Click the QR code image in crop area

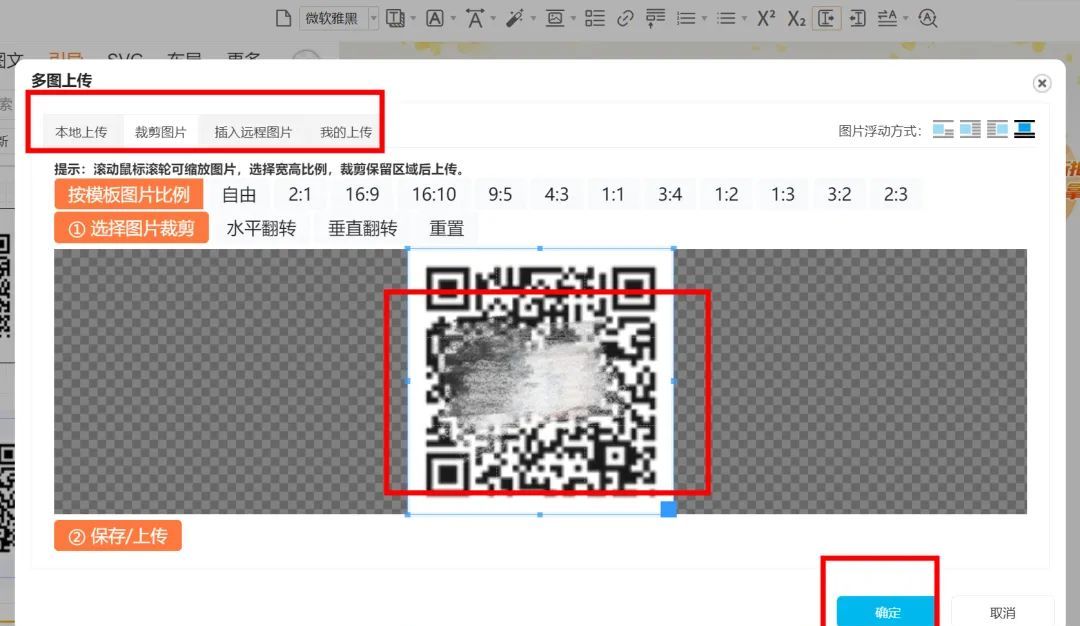[x=541, y=381]
